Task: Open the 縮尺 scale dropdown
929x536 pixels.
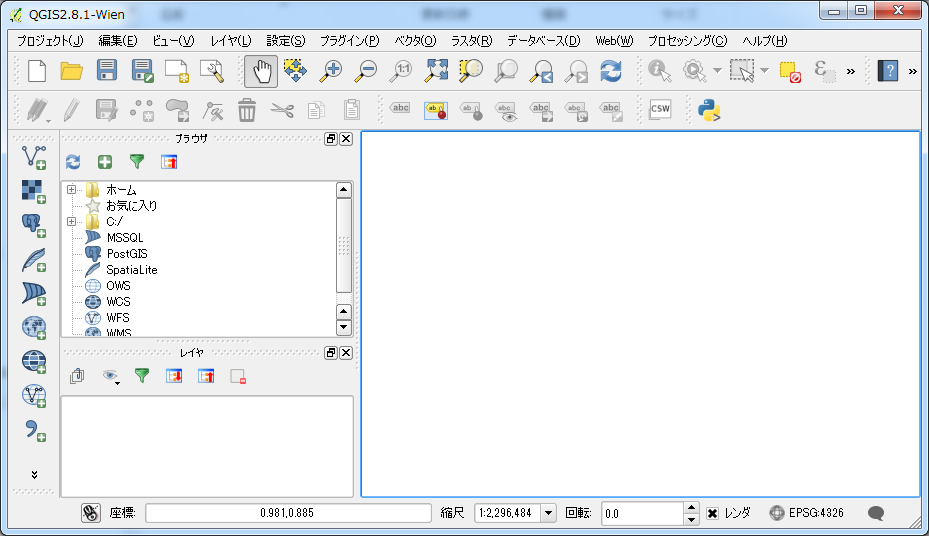Action: point(548,513)
